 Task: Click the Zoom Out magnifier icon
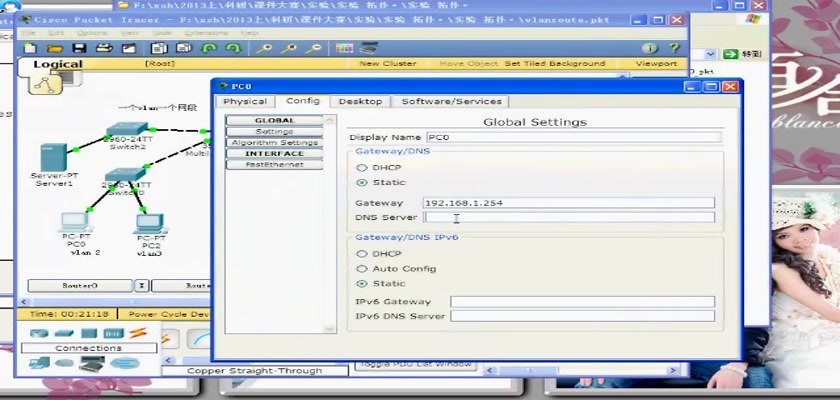[313, 49]
